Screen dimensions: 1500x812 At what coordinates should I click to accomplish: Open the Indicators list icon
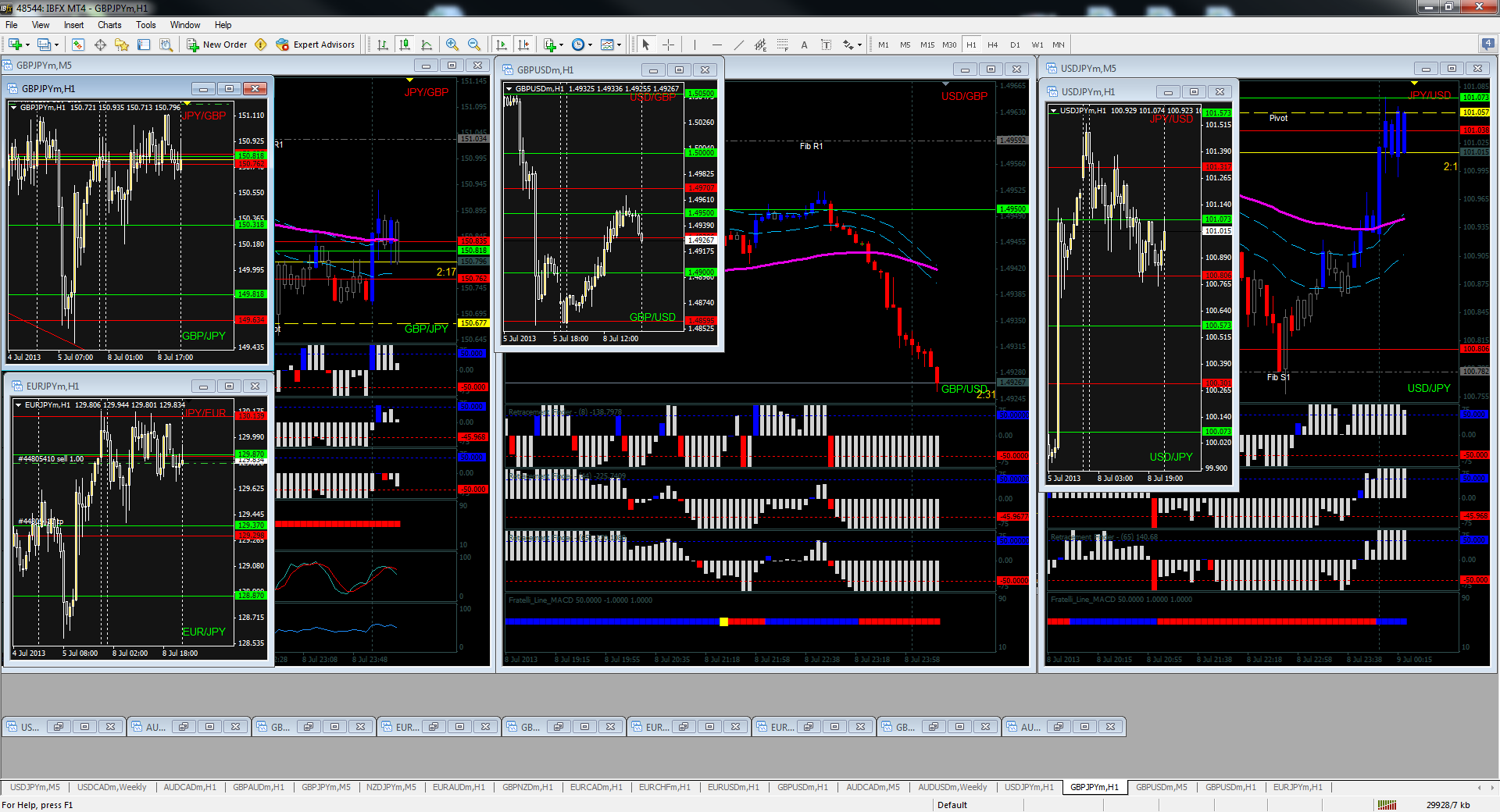coord(550,45)
